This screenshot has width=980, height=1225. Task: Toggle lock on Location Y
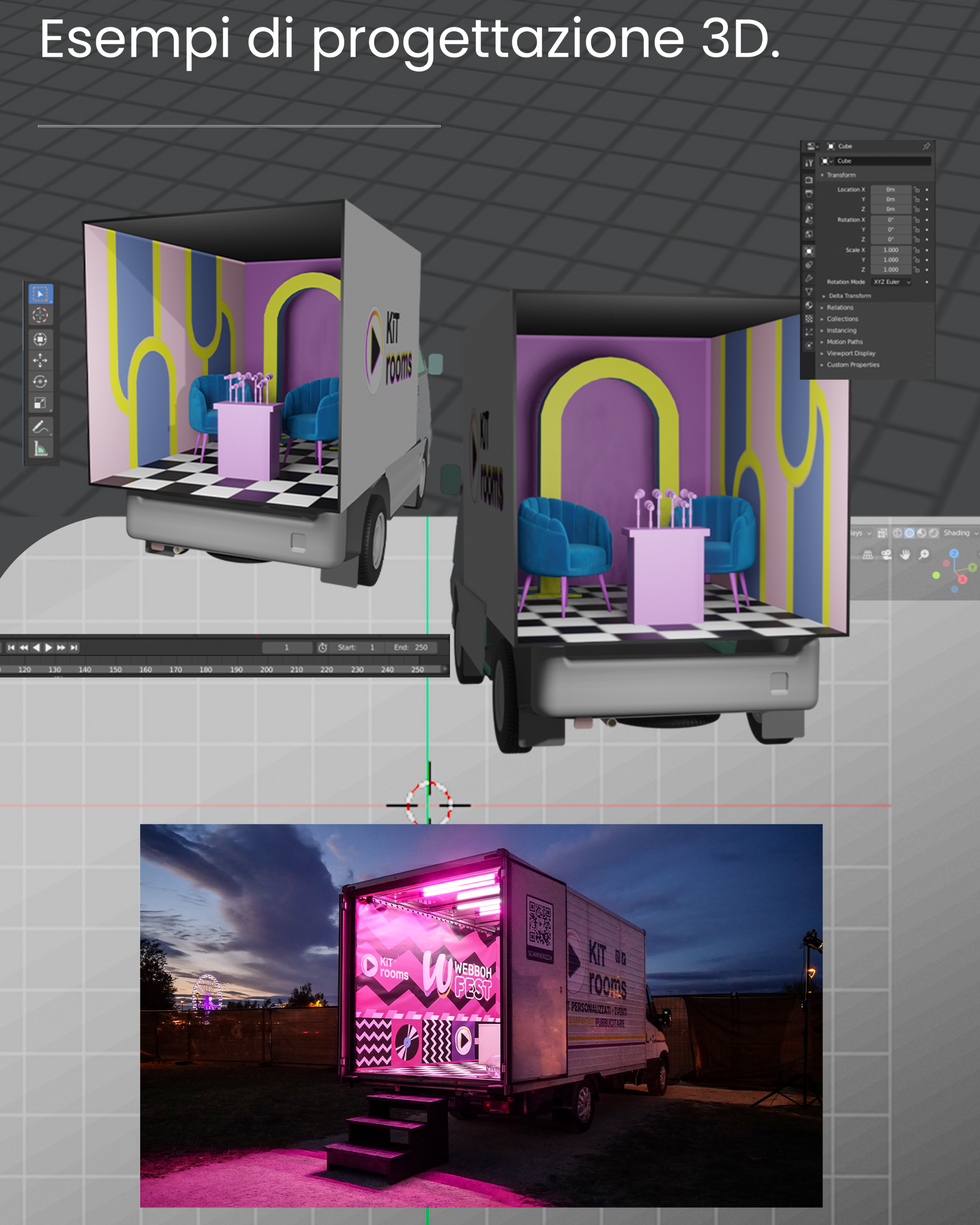(x=916, y=199)
